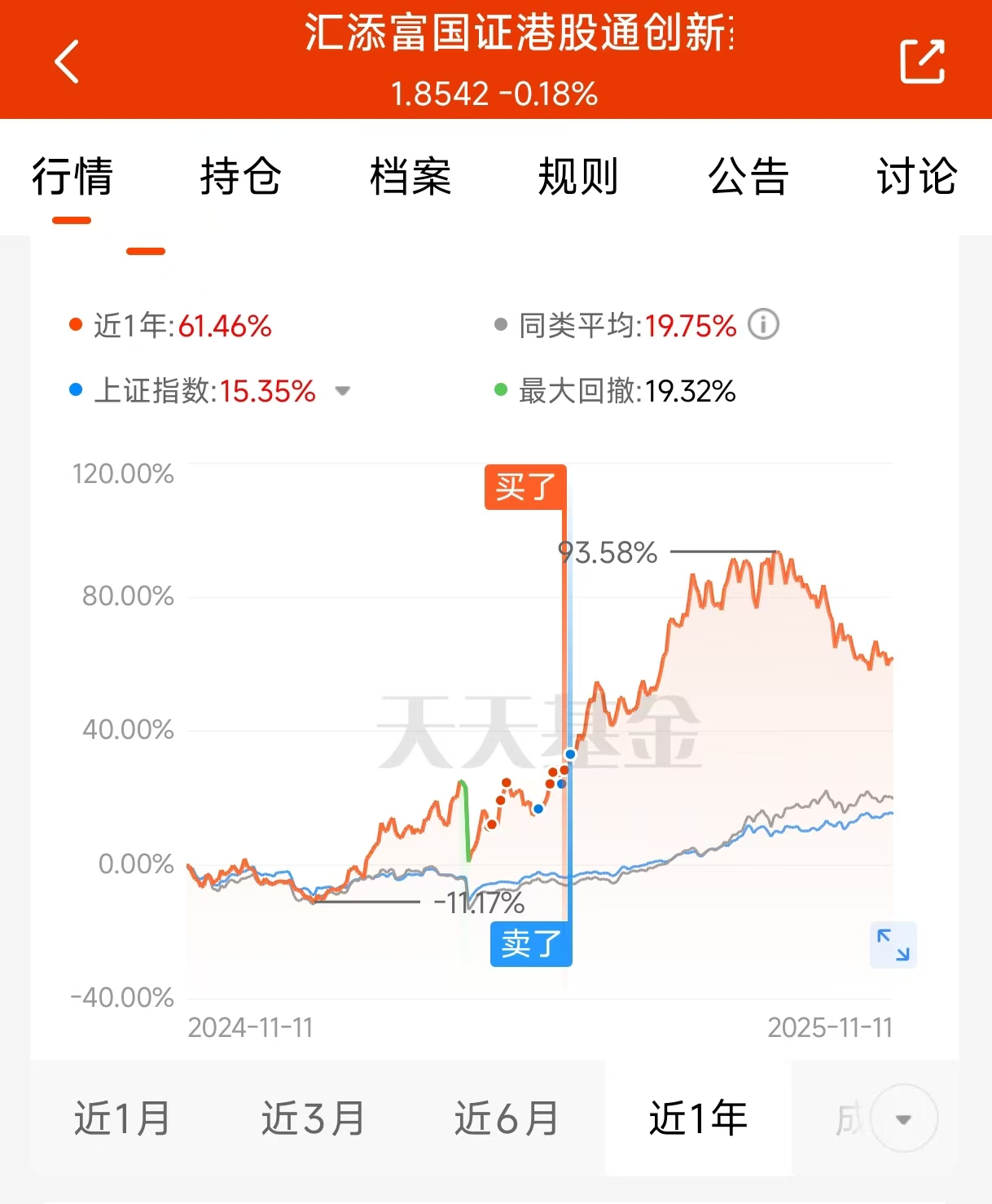Tap the 买了 buy marker flag

point(525,488)
